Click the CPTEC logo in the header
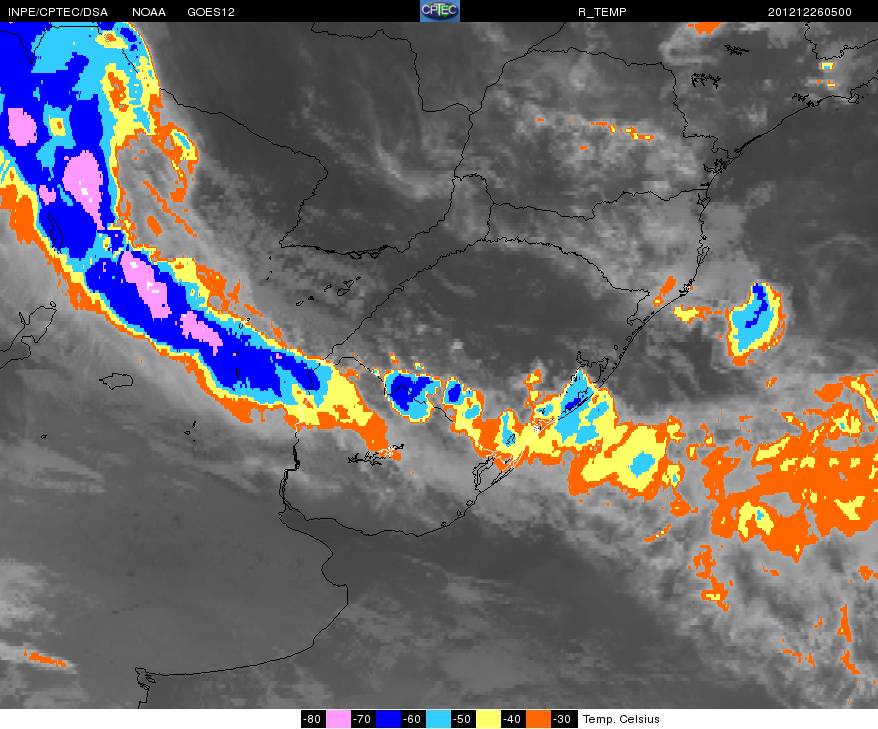The image size is (878, 729). [440, 11]
